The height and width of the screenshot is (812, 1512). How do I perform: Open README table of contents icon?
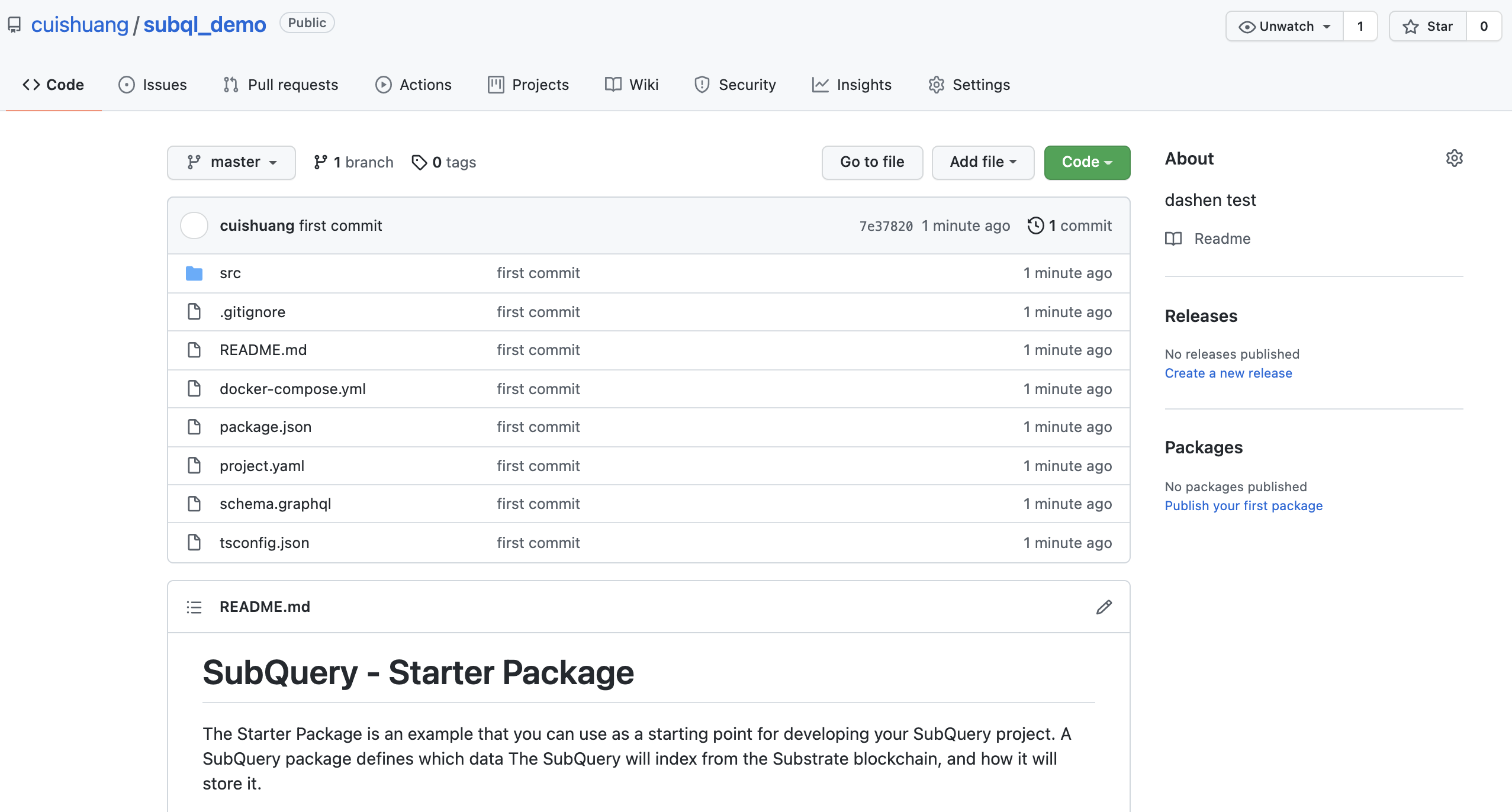(x=194, y=607)
